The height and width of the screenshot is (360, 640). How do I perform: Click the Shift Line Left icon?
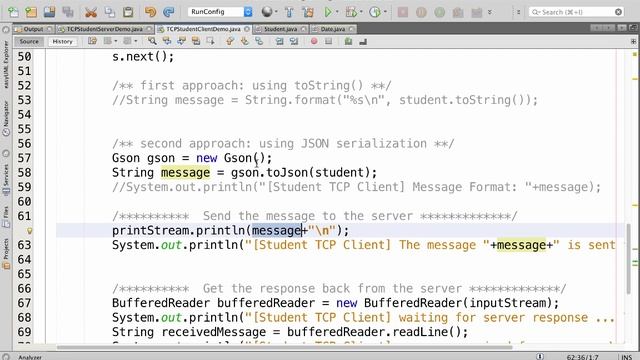point(279,41)
